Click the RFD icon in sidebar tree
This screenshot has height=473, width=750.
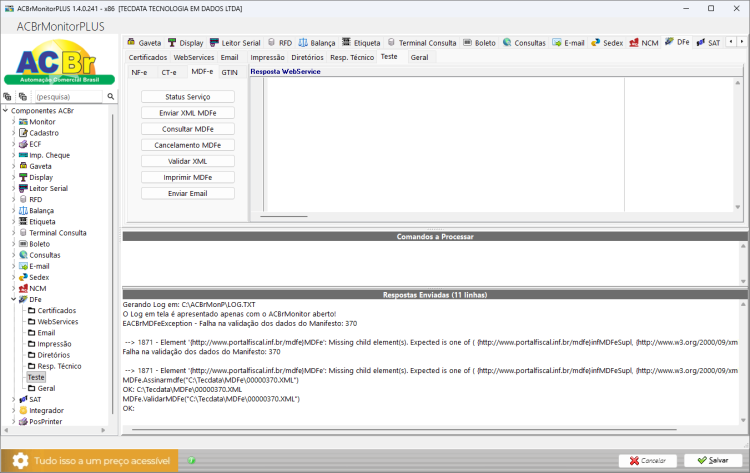pyautogui.click(x=23, y=199)
